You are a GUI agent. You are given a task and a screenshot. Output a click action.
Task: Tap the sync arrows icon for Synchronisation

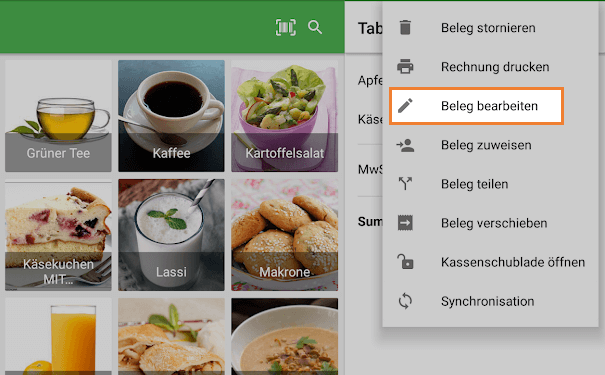point(405,301)
